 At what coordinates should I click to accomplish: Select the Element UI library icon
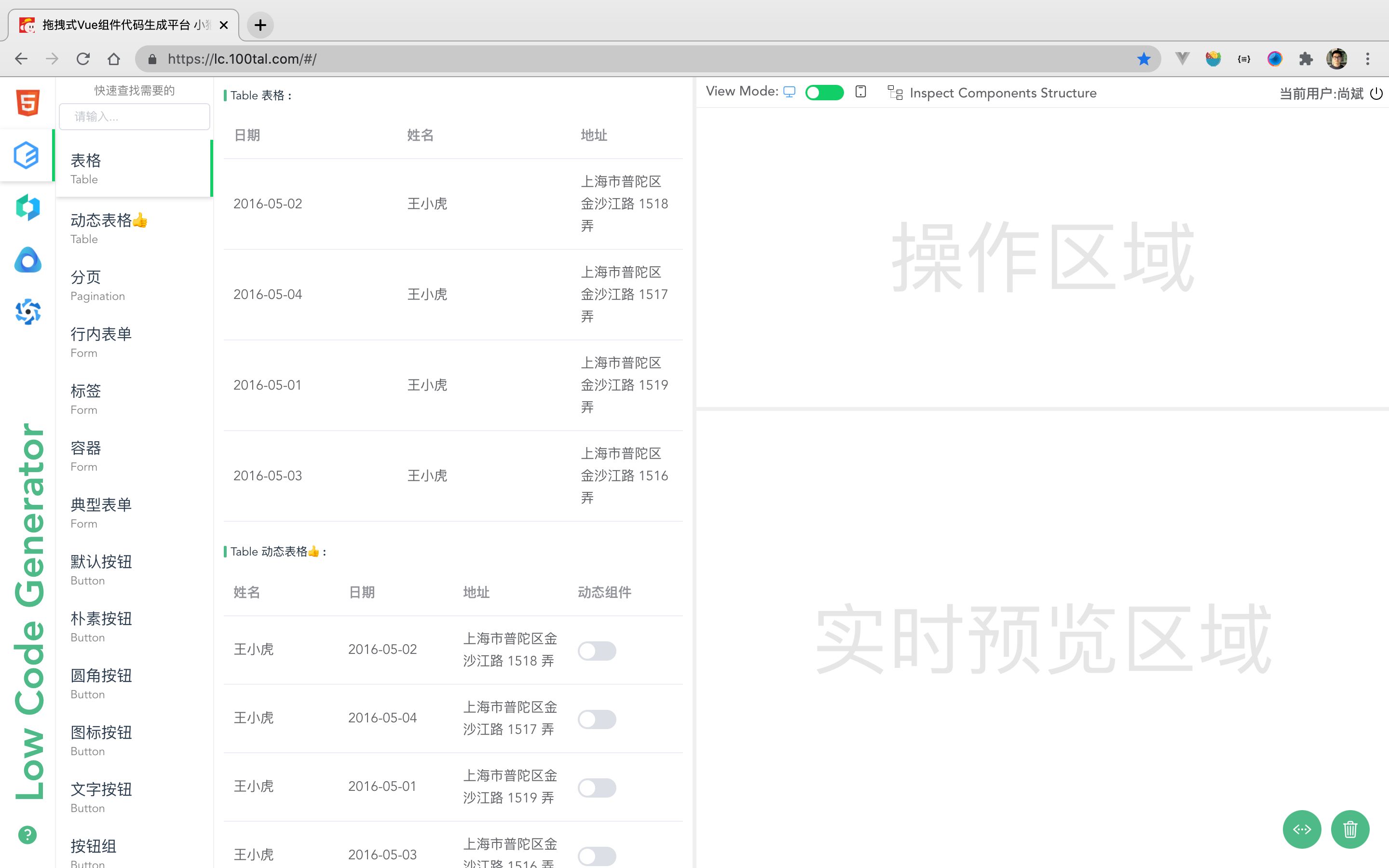point(27,155)
